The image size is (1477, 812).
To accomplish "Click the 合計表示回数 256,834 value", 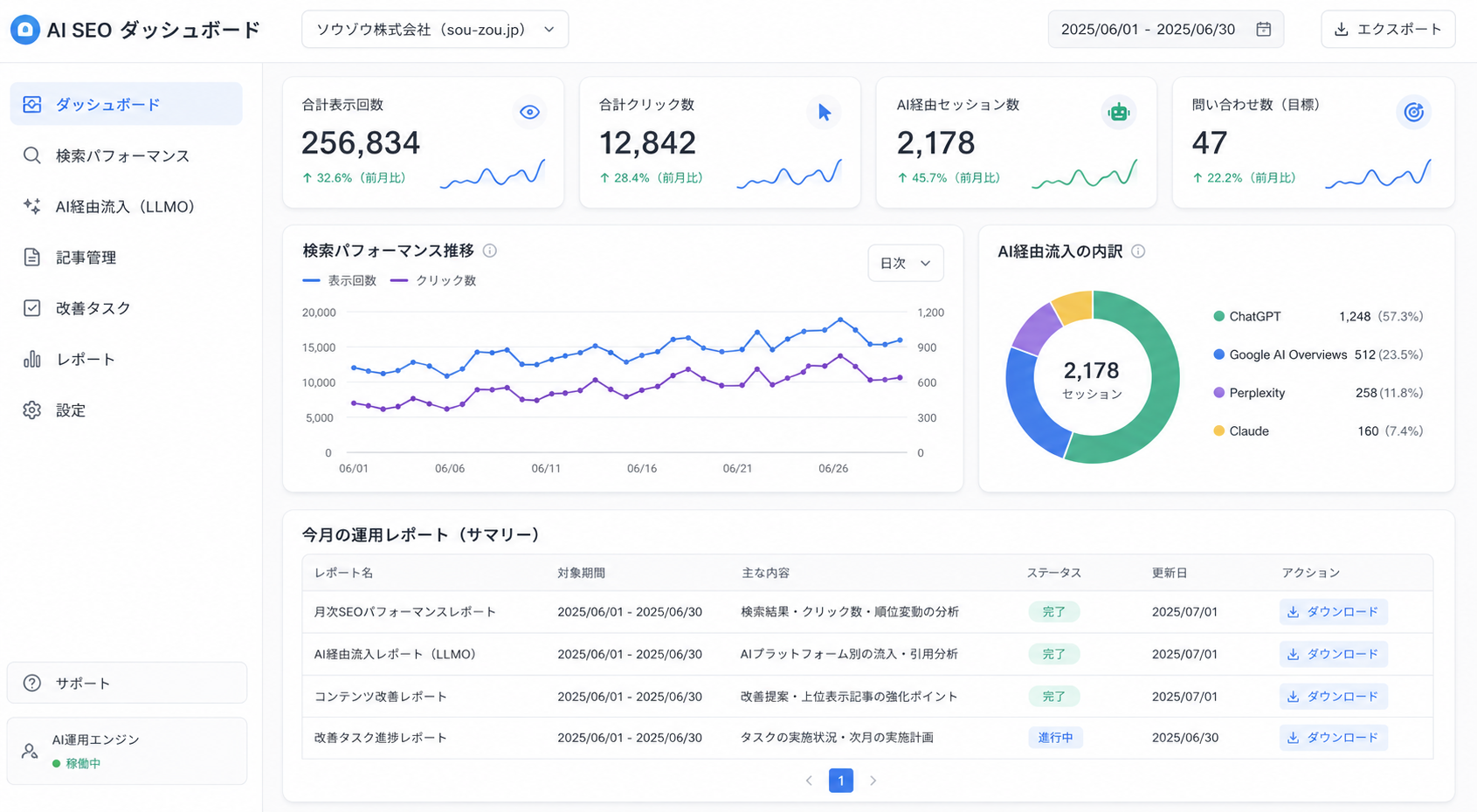I will [361, 143].
